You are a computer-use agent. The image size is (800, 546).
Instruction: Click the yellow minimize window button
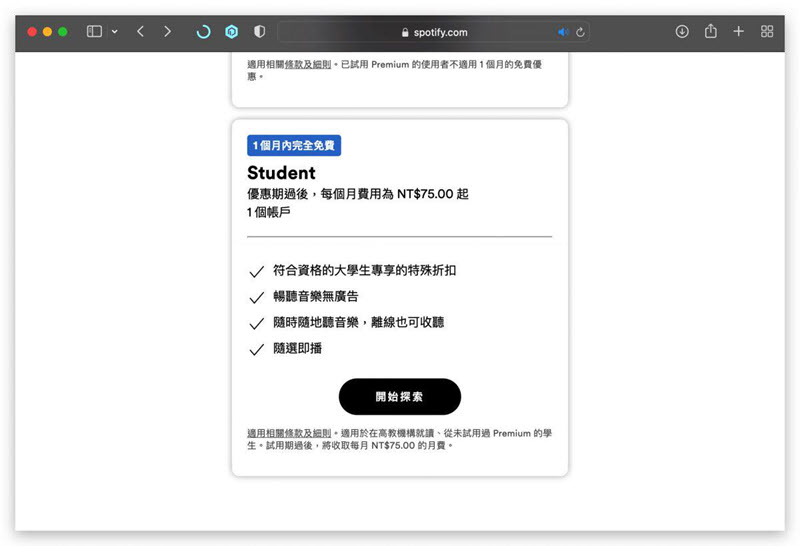(x=47, y=32)
